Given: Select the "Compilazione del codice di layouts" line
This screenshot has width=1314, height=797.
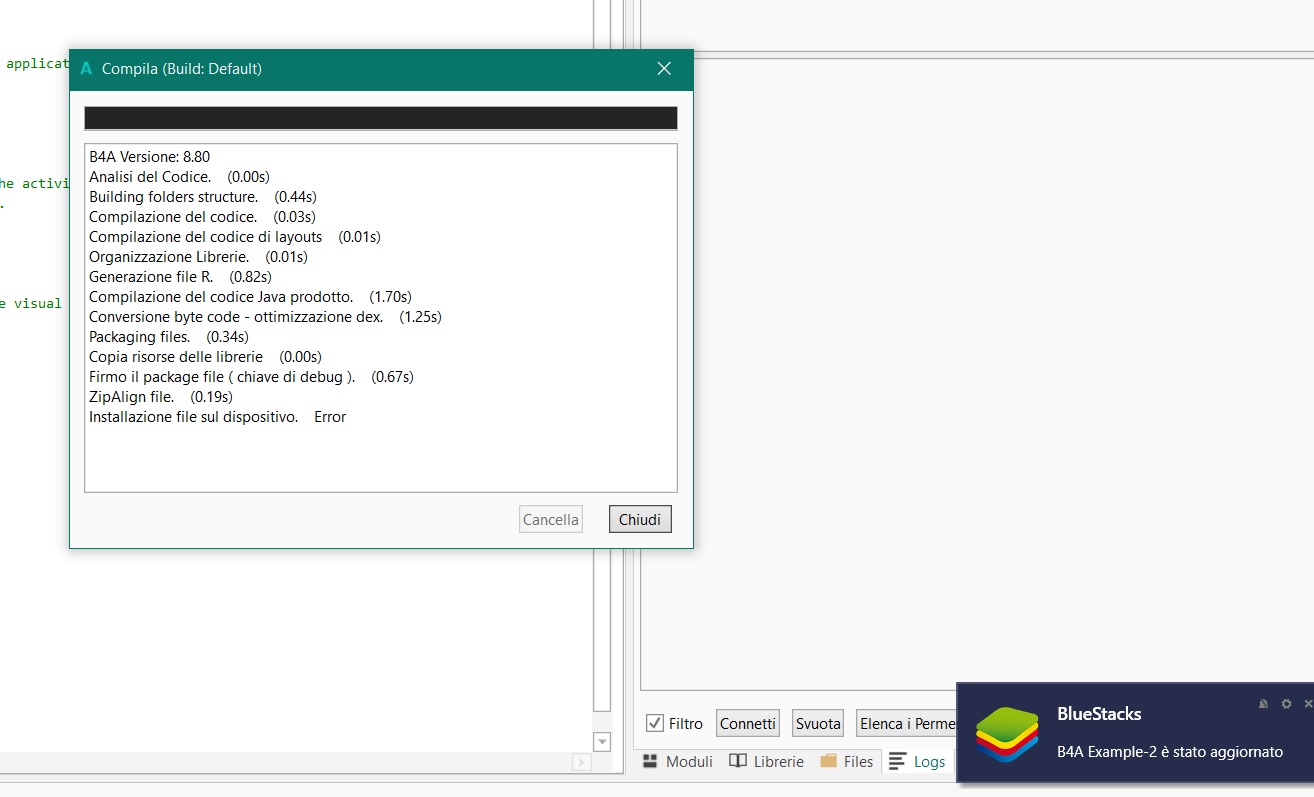Looking at the screenshot, I should point(235,236).
